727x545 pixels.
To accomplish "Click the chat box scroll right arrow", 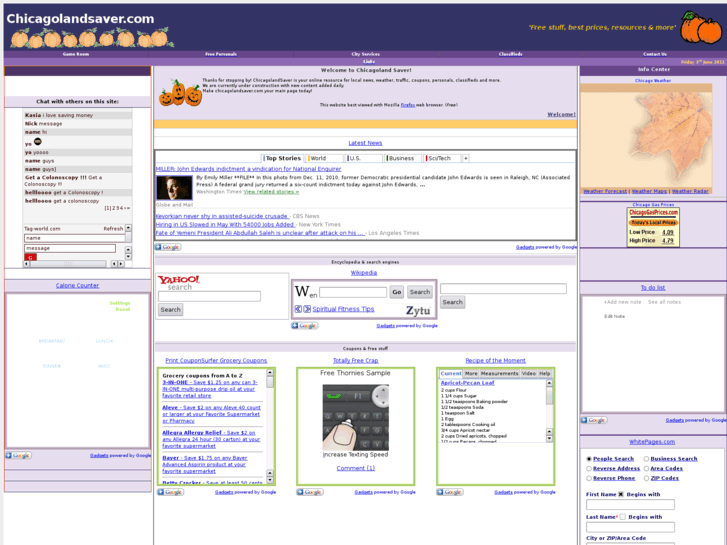I will coord(121,263).
